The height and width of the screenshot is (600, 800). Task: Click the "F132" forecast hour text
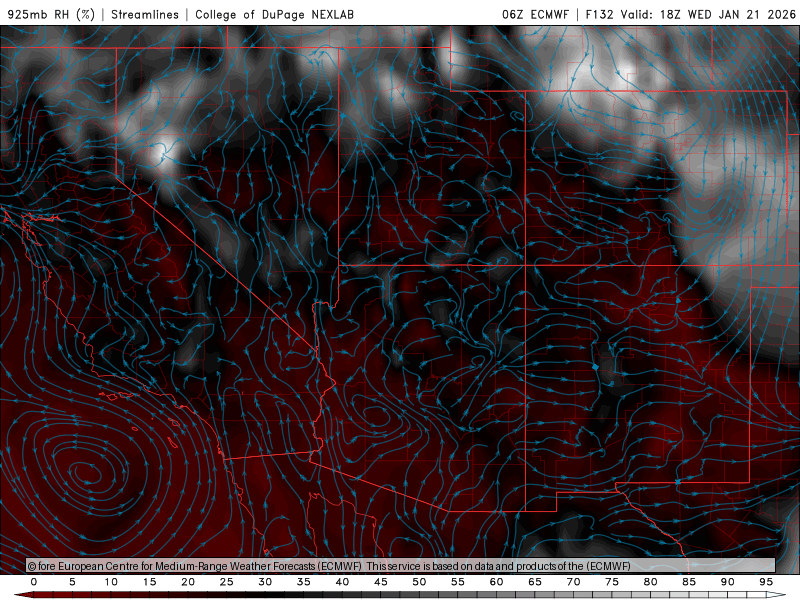pyautogui.click(x=599, y=15)
